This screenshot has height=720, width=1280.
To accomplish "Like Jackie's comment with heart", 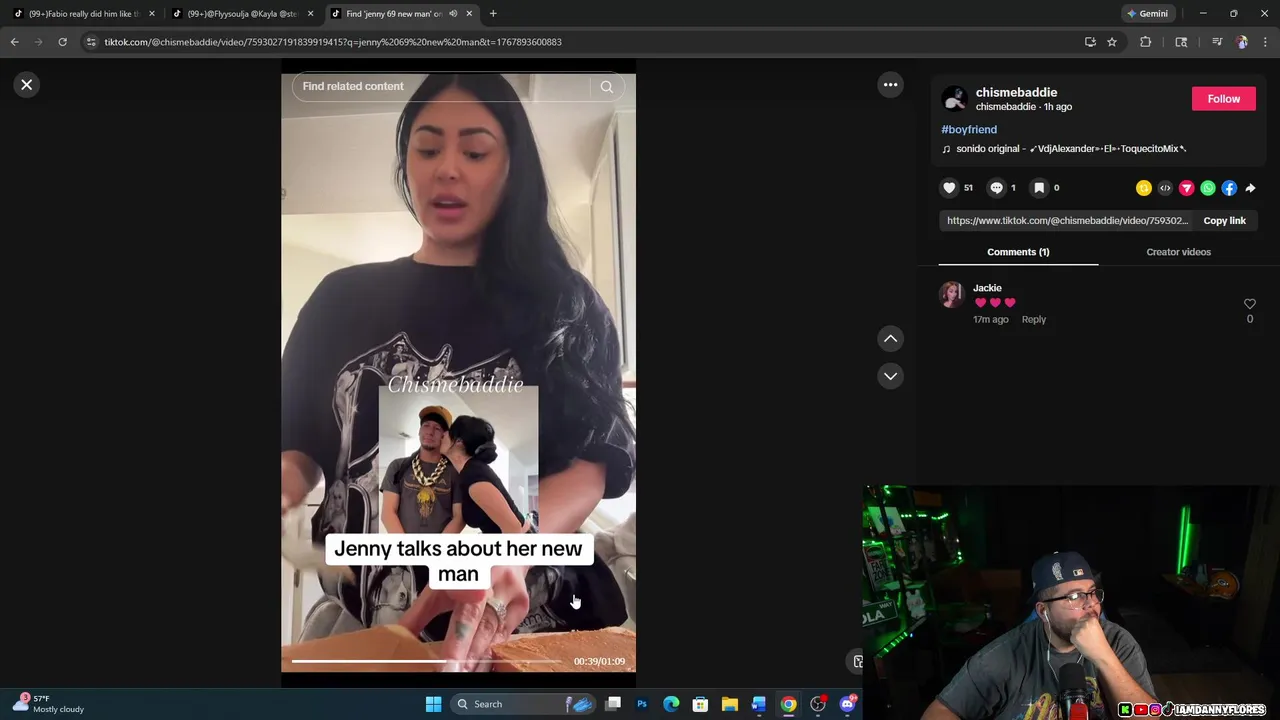I will click(x=1249, y=304).
